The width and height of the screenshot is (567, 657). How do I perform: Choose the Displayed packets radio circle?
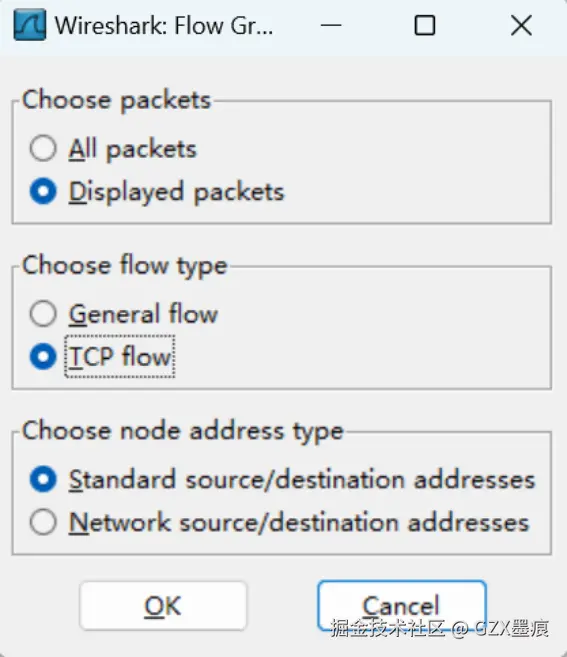pyautogui.click(x=43, y=191)
